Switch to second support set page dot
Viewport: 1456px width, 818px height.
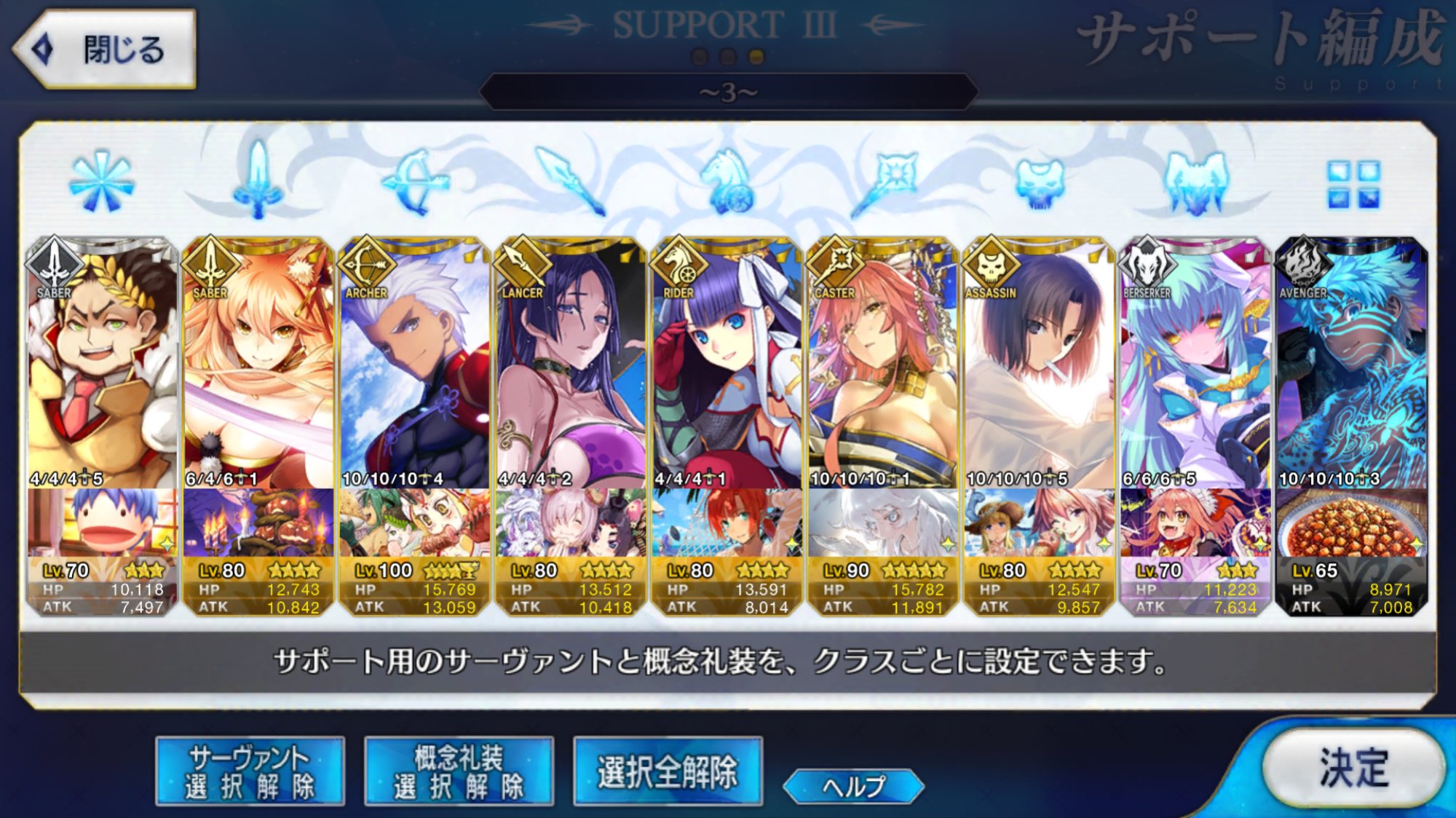(727, 56)
